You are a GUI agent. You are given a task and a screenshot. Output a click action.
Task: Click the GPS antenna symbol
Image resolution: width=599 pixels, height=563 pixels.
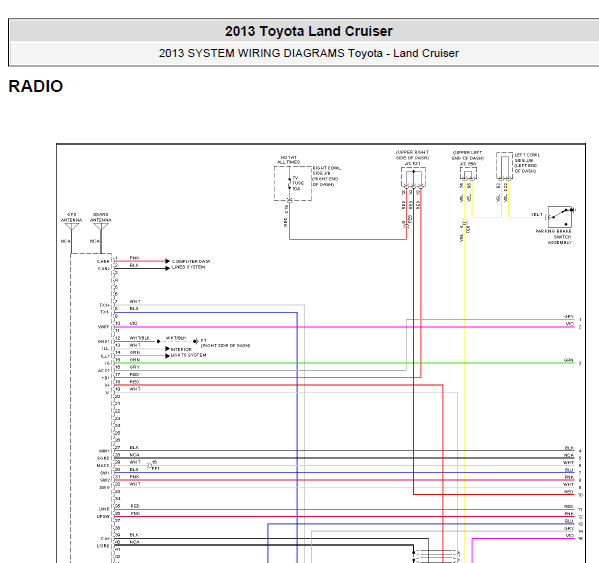click(x=71, y=227)
